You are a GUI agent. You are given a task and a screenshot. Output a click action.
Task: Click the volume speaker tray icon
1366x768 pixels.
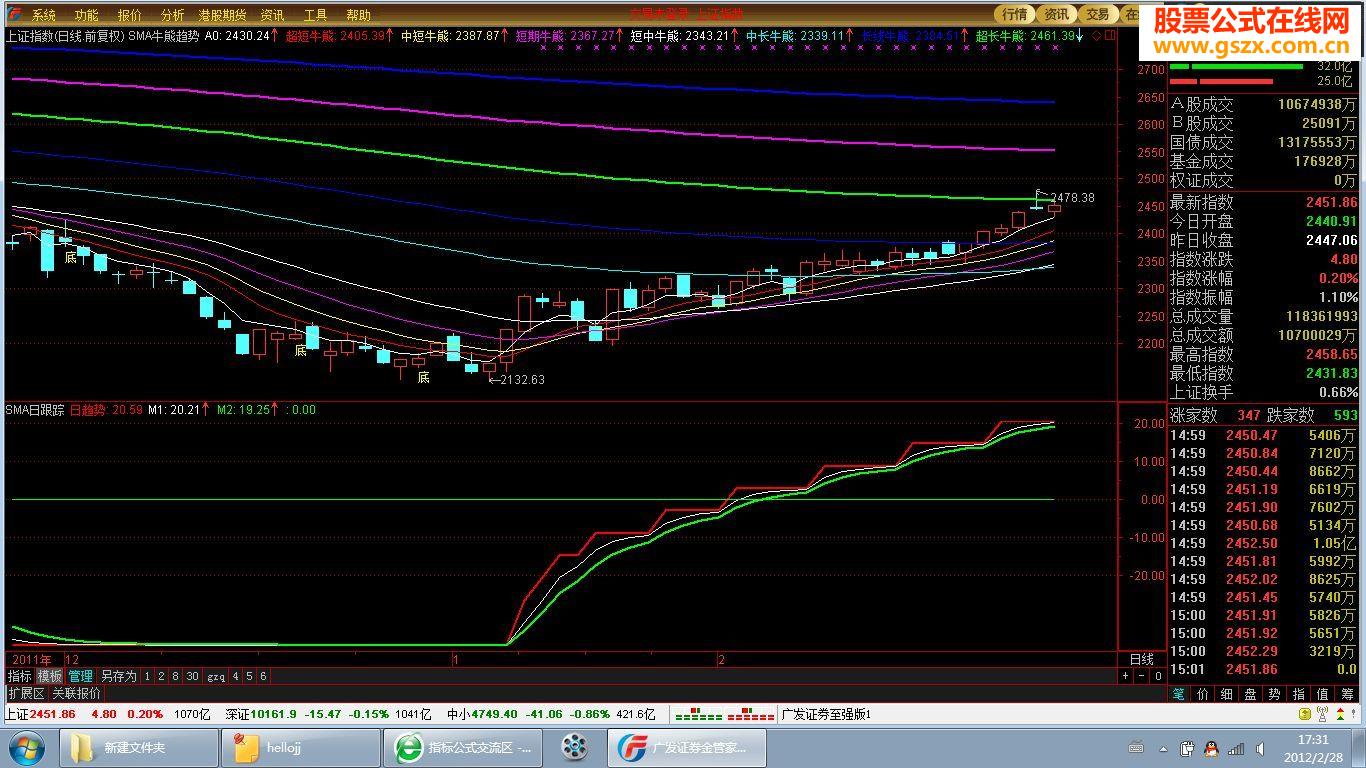click(x=1260, y=748)
